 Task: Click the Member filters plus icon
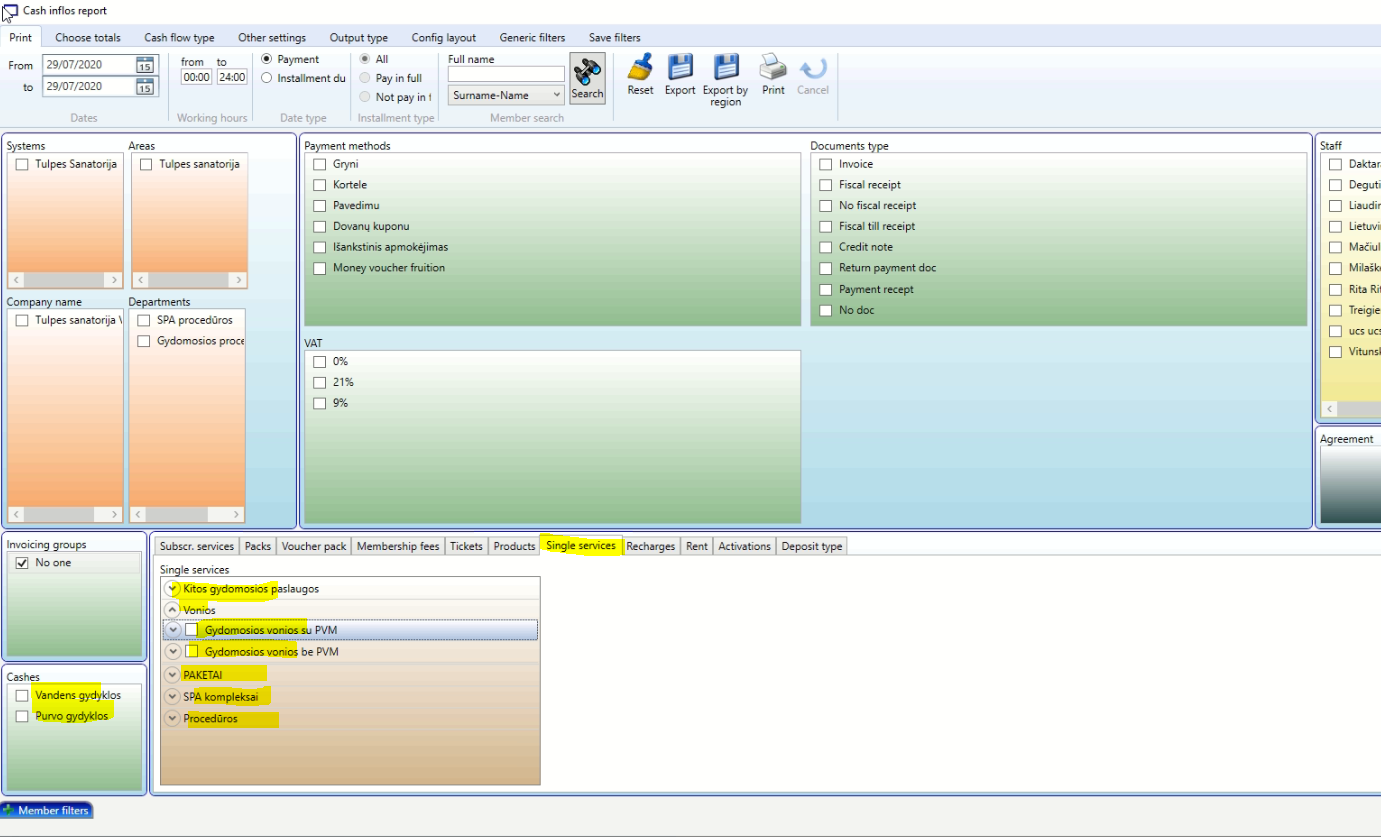pos(8,811)
